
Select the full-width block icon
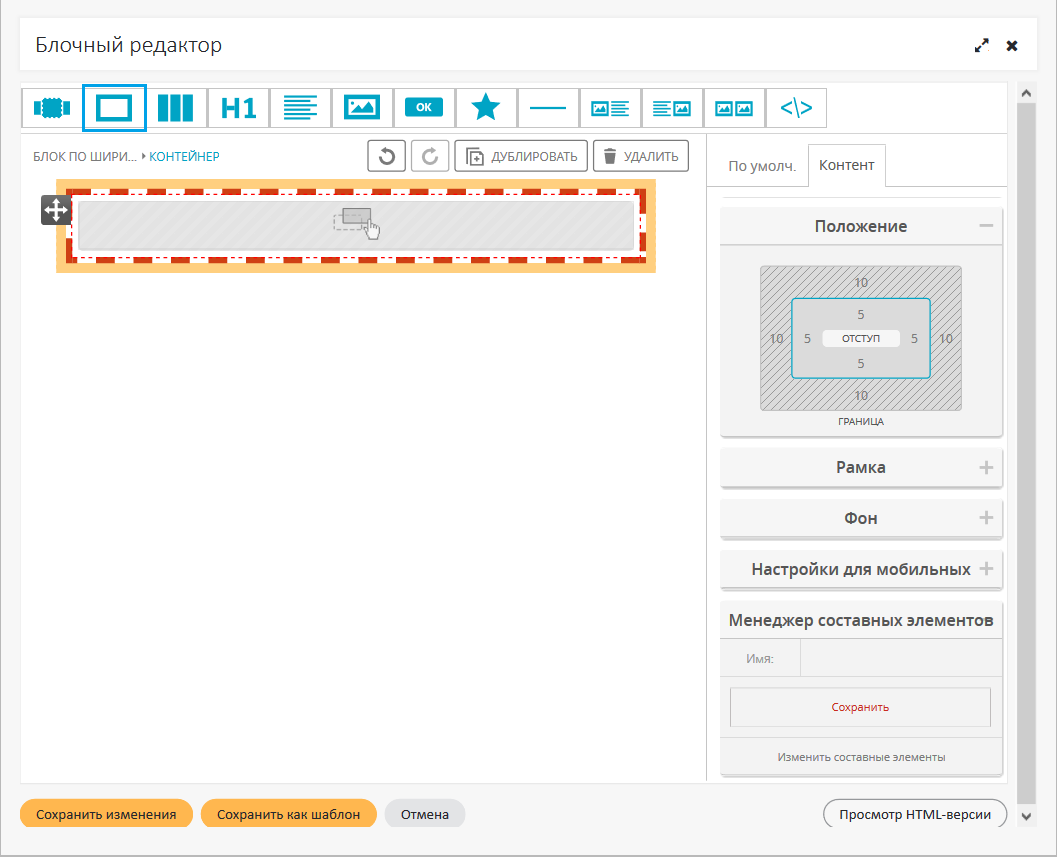click(x=52, y=108)
